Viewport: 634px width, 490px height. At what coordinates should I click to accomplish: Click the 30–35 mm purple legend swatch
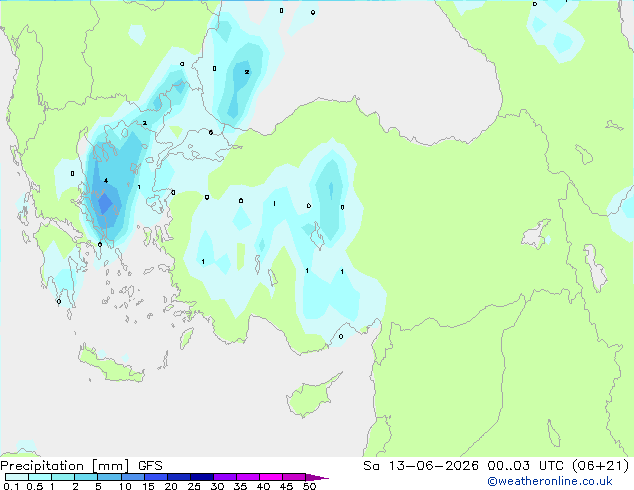point(224,477)
